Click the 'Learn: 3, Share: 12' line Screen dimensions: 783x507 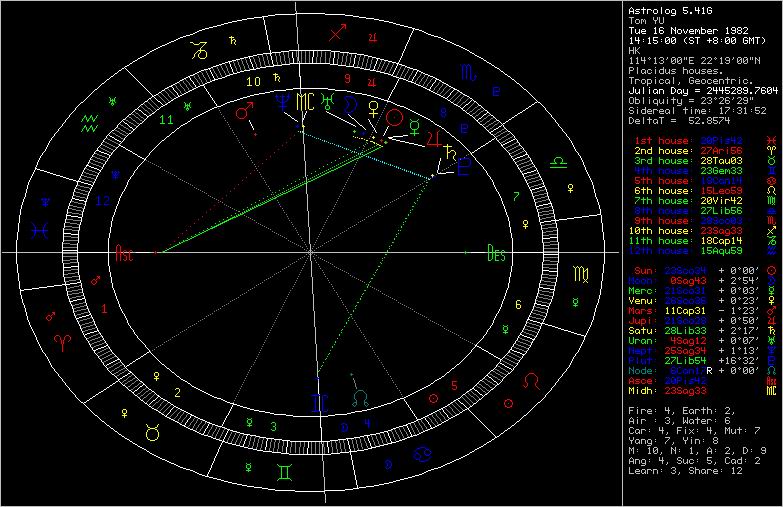(x=685, y=471)
